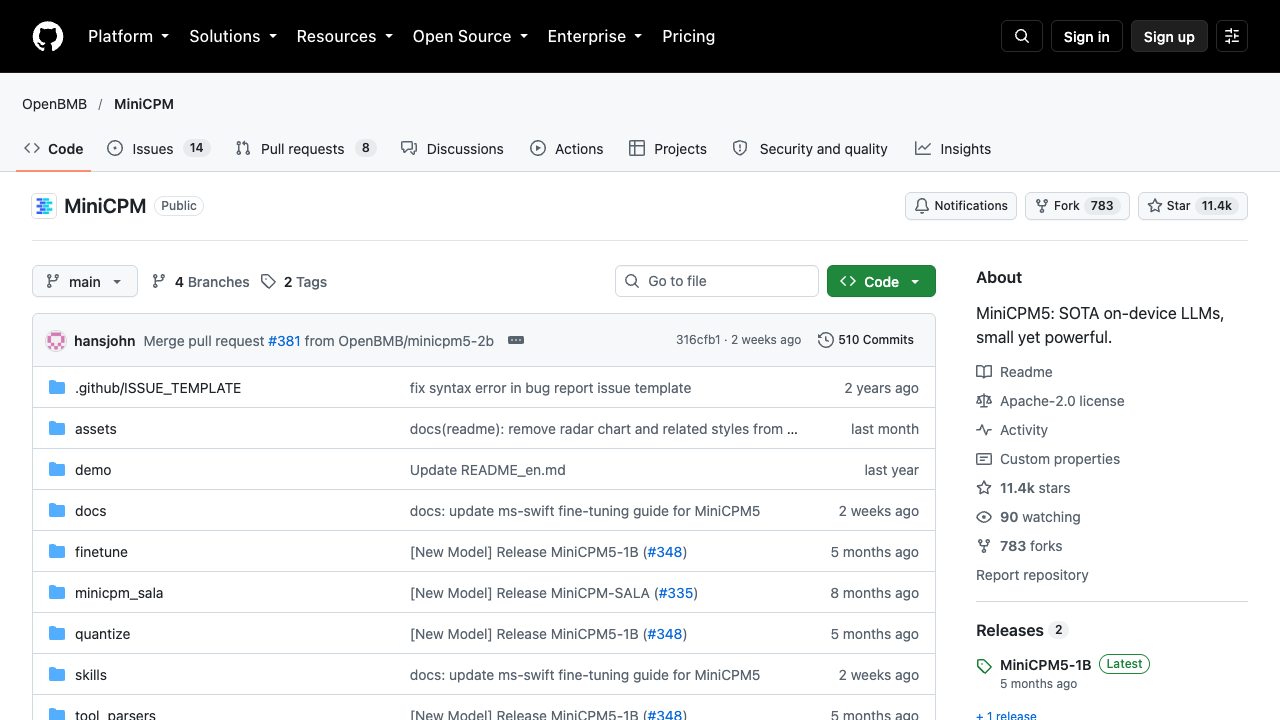Image resolution: width=1280 pixels, height=720 pixels.
Task: Expand the Open Source menu
Action: point(470,36)
